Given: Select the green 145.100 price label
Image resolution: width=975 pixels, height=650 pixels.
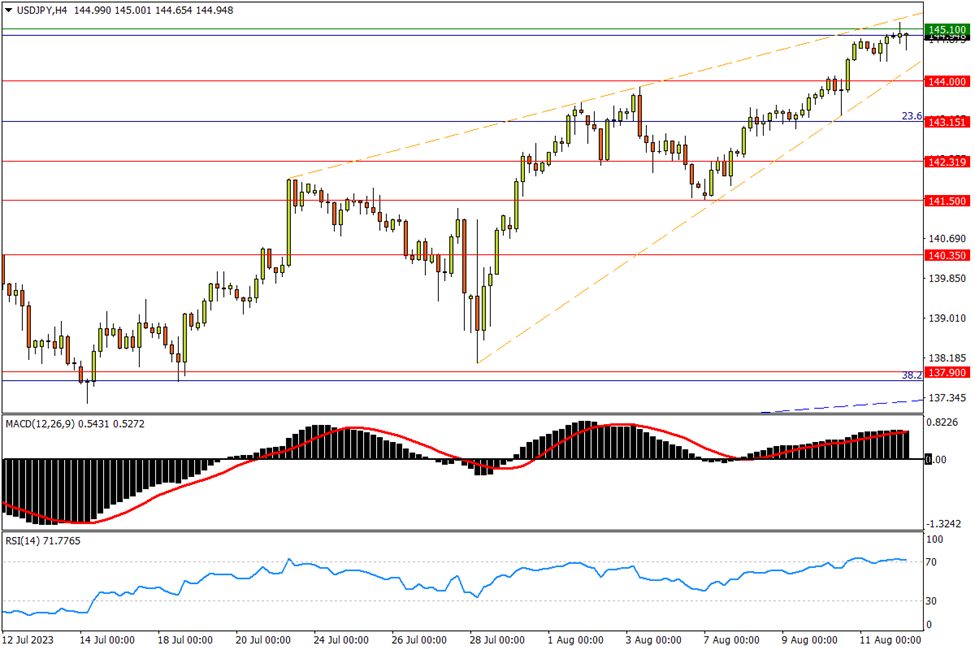Looking at the screenshot, I should 946,30.
